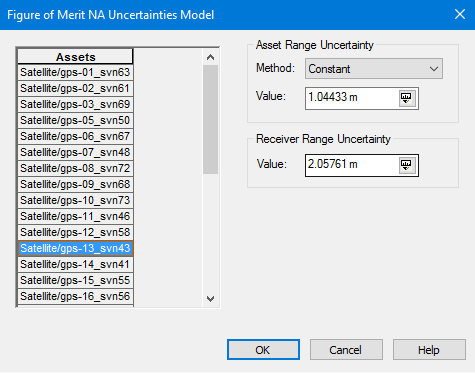Open unit menu icon for Receiver Range value
Viewport: 475px width, 373px height.
tap(407, 165)
